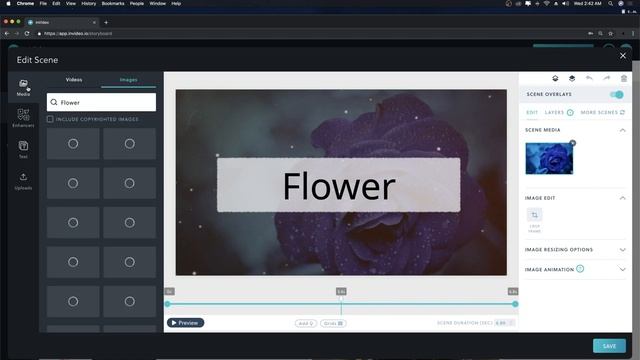Undo the last action
The width and height of the screenshot is (640, 360).
[589, 78]
